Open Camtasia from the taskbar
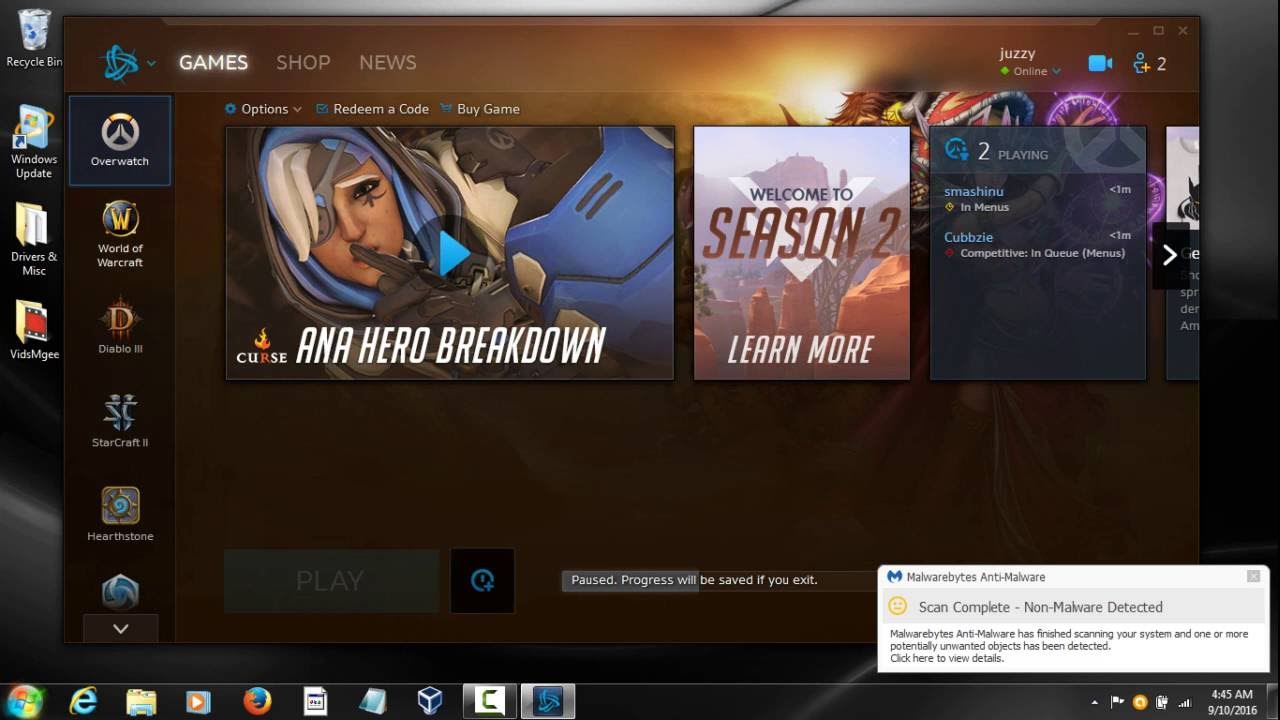Screen dimensions: 1280x720 [489, 701]
